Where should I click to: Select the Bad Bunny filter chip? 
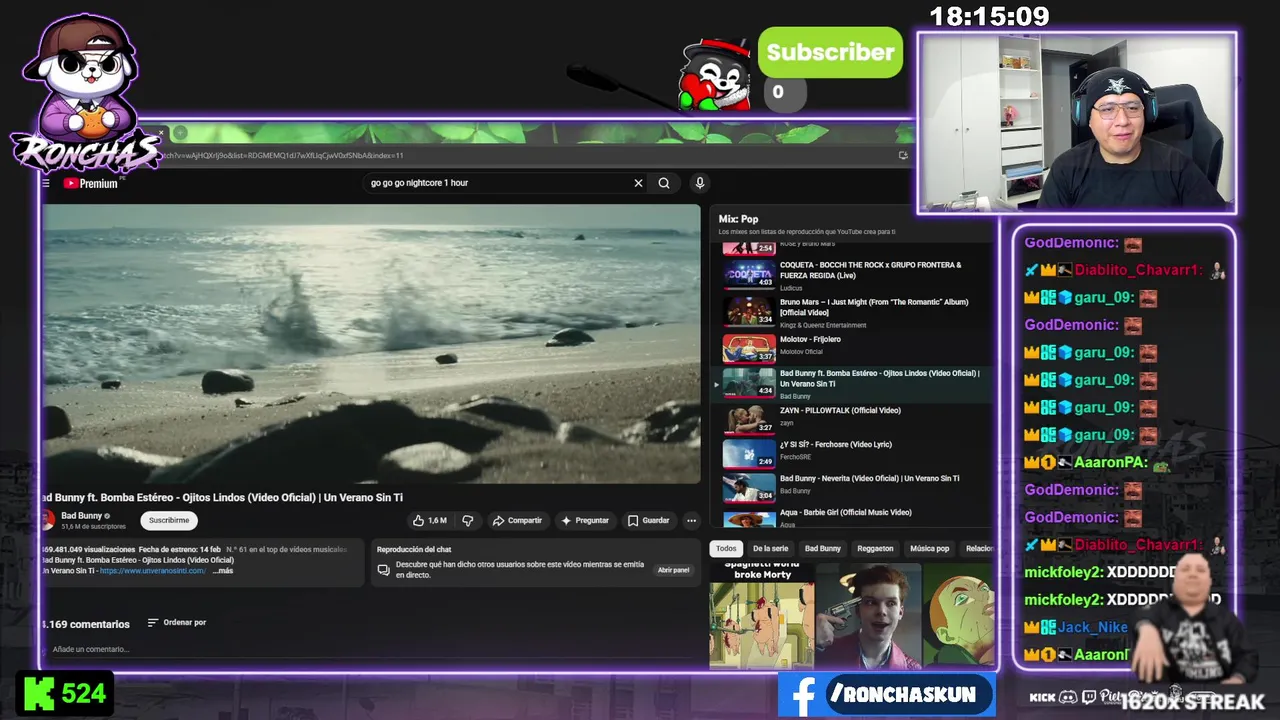[x=823, y=548]
